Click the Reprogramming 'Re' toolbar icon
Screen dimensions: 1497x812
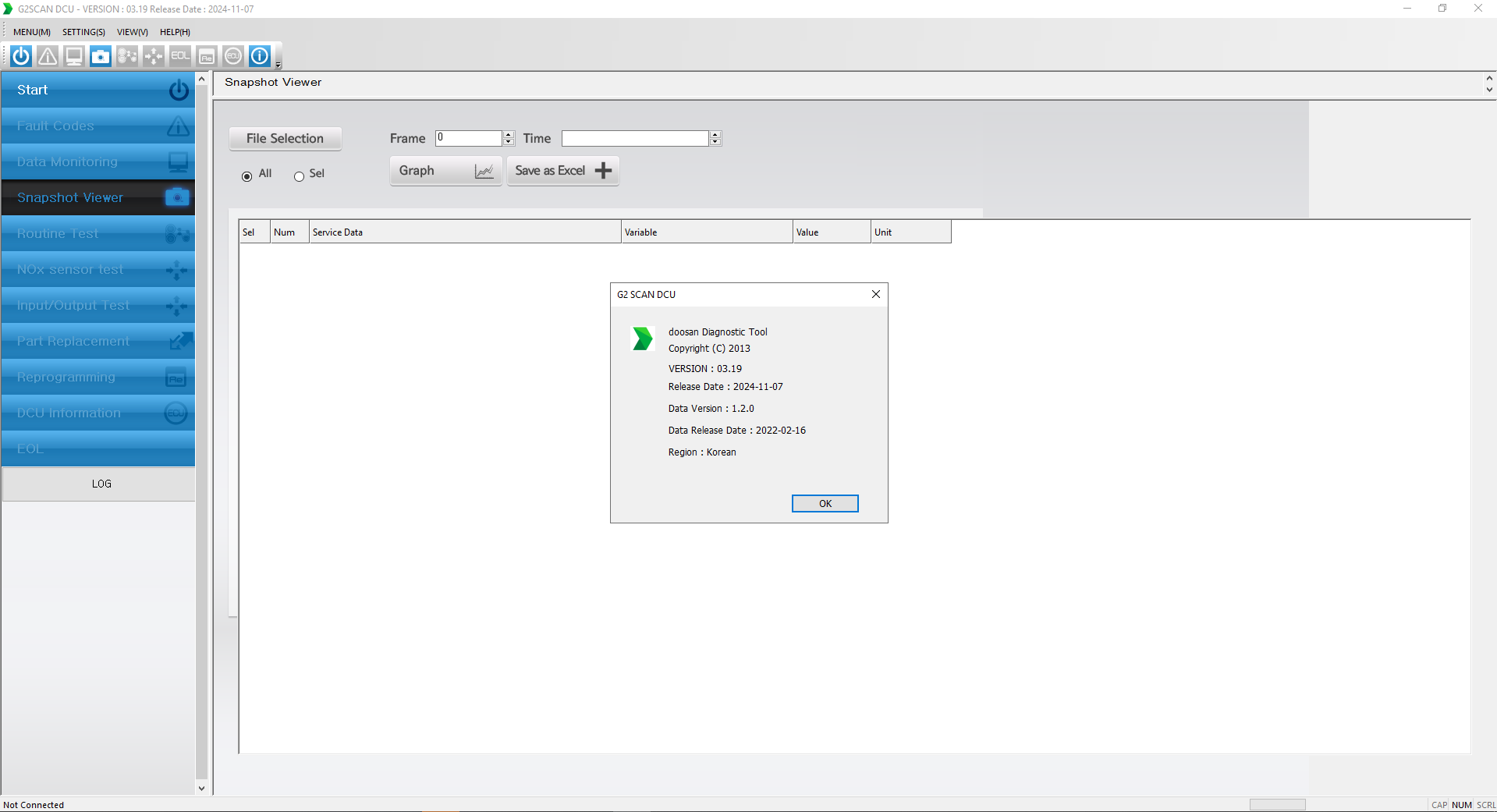pos(207,56)
